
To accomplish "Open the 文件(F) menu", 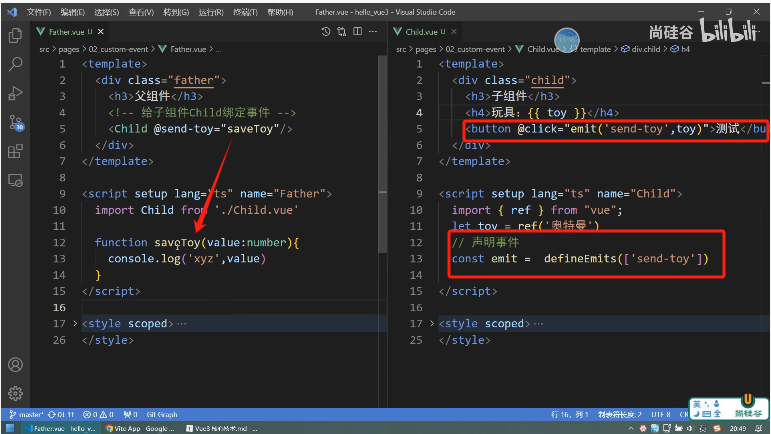I will pyautogui.click(x=39, y=12).
